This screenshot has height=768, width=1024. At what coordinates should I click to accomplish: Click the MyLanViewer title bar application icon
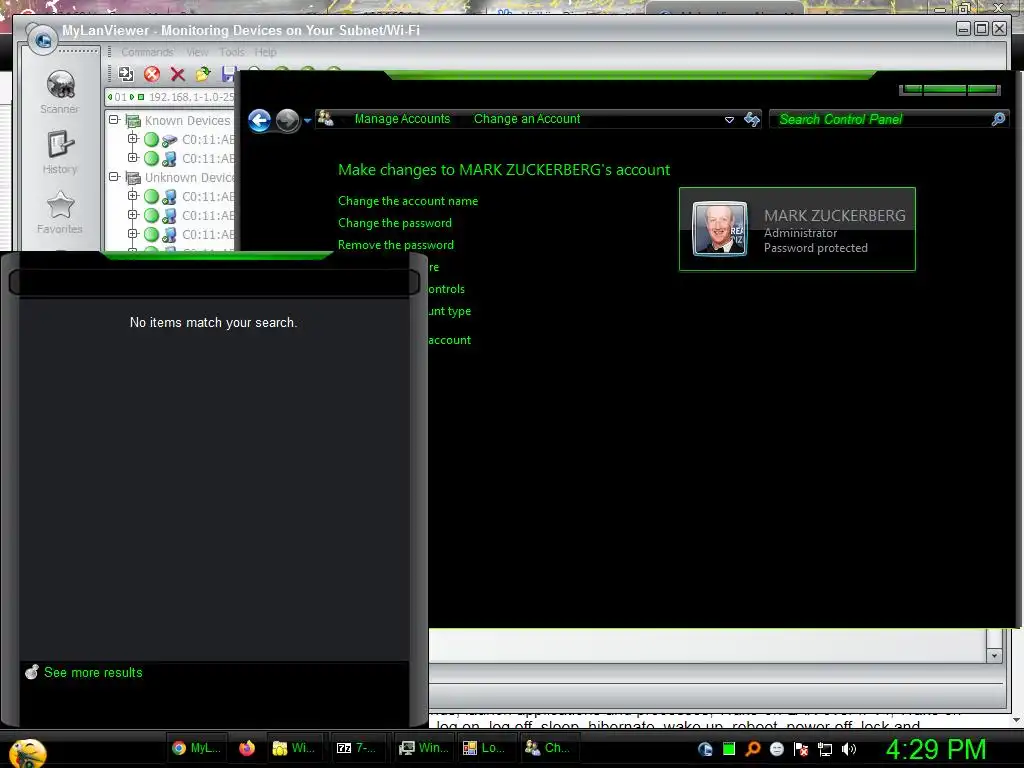click(x=42, y=40)
